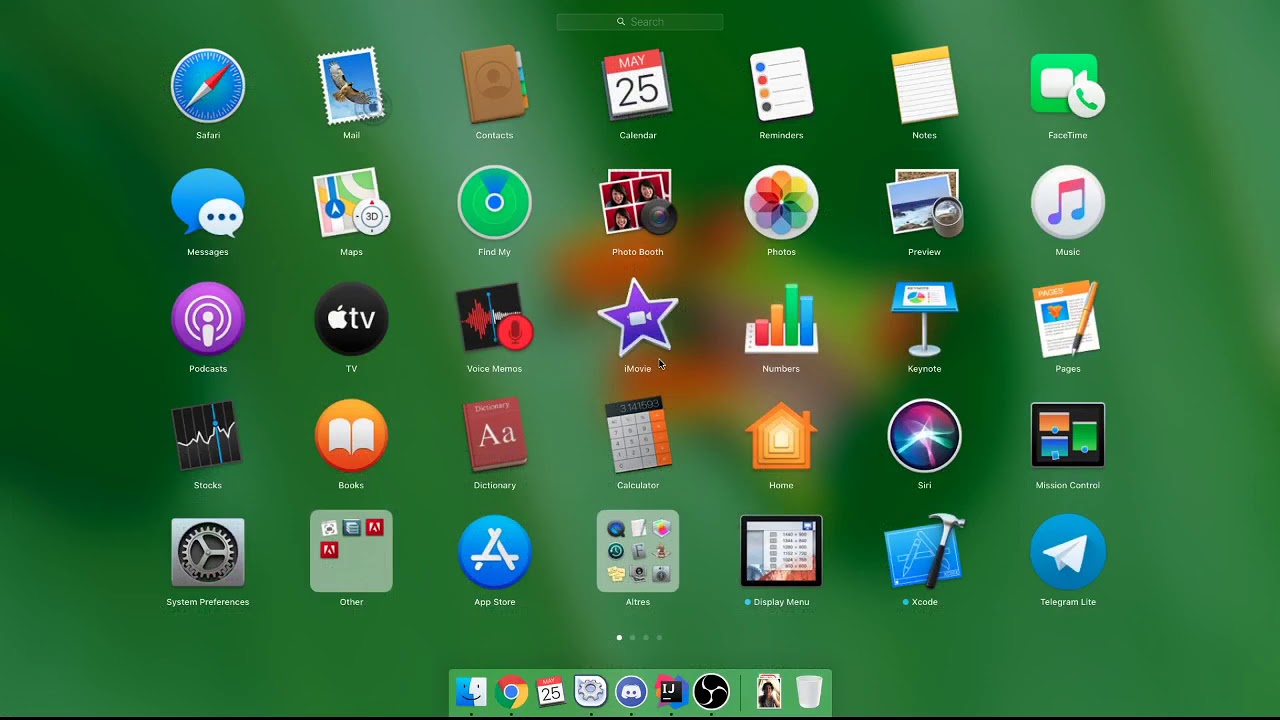The height and width of the screenshot is (720, 1280).
Task: Open Mission Control
Action: 1068,436
